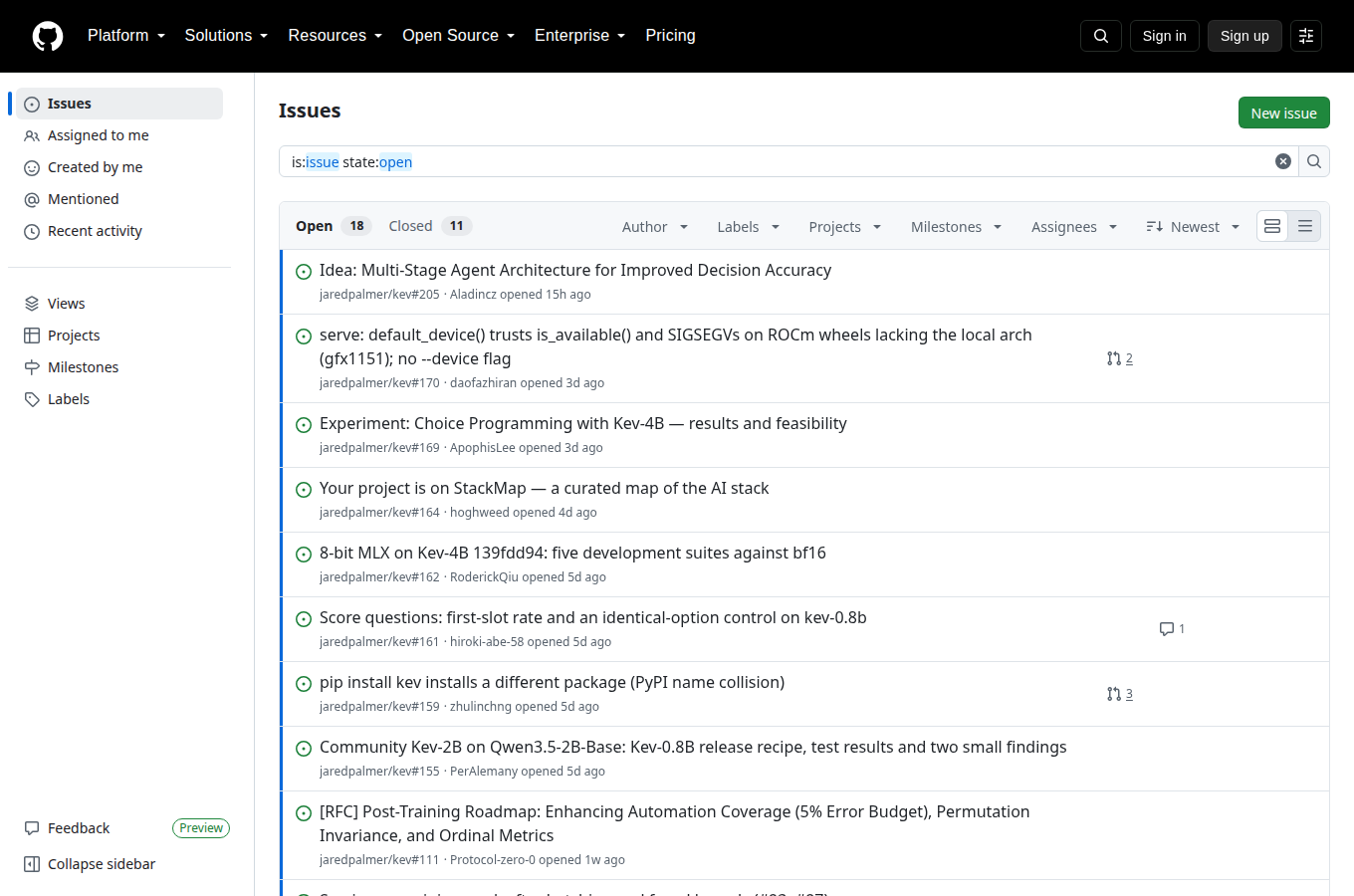Open the Projects filter dropdown
This screenshot has height=896, width=1354.
click(x=845, y=227)
